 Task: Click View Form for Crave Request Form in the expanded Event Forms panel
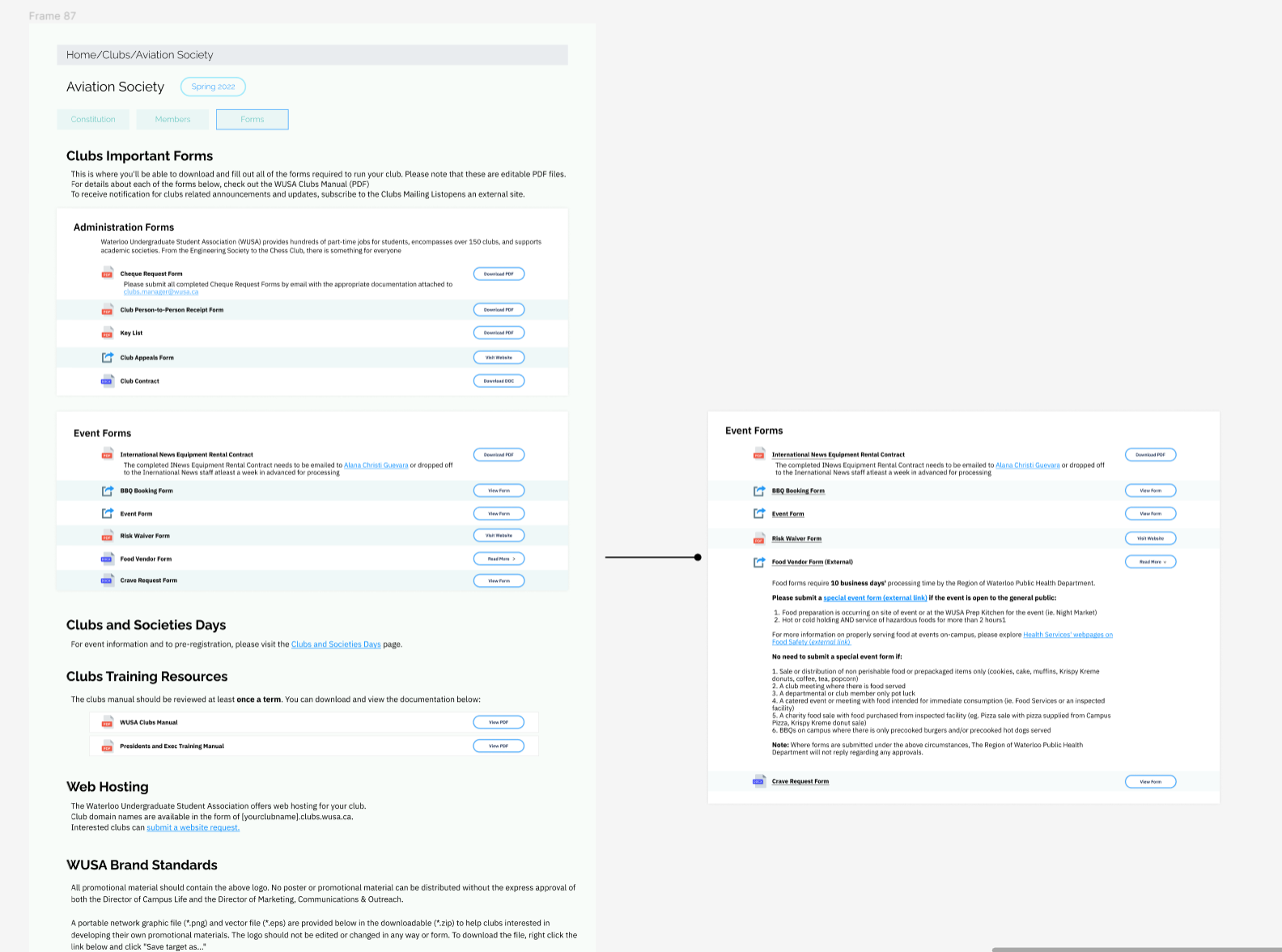[1151, 781]
